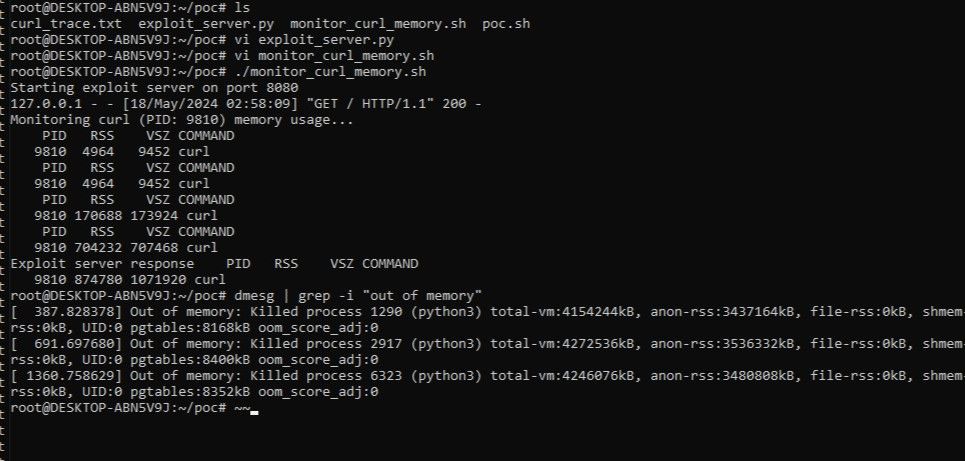Click the OOM line for killed process 2917
This screenshot has height=461, width=965.
tap(480, 344)
